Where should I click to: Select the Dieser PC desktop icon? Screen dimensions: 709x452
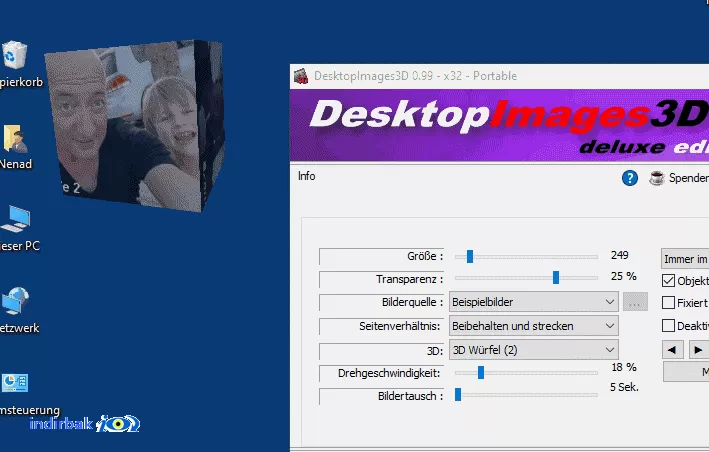point(16,219)
